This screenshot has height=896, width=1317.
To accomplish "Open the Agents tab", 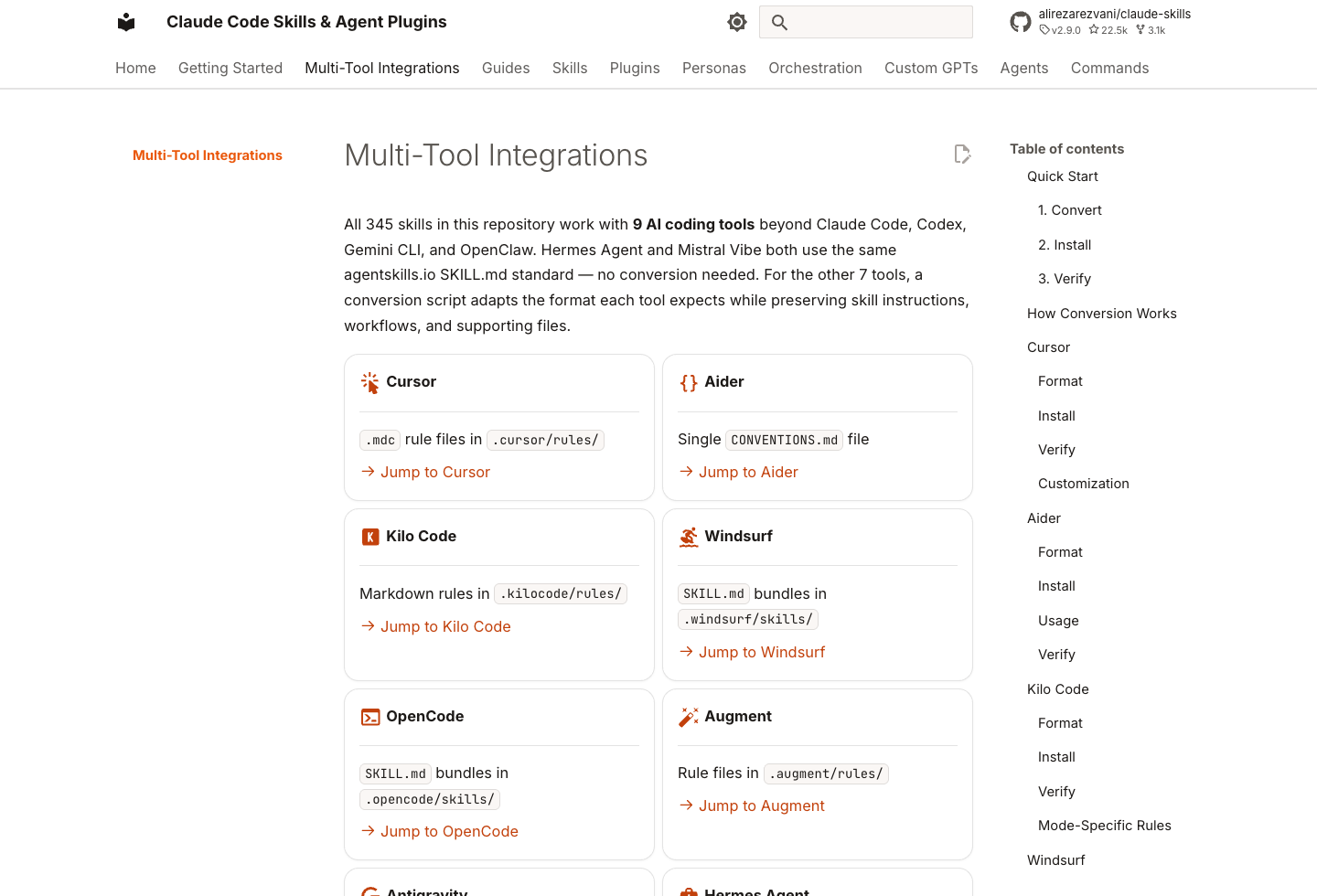I will [x=1024, y=68].
